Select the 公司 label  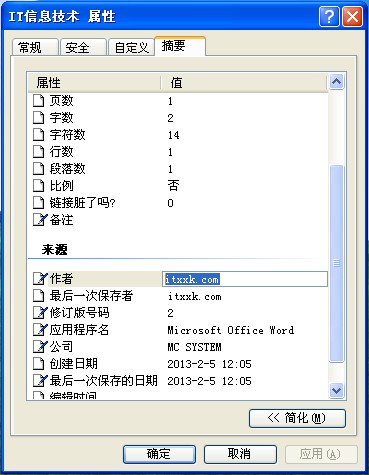coord(61,347)
